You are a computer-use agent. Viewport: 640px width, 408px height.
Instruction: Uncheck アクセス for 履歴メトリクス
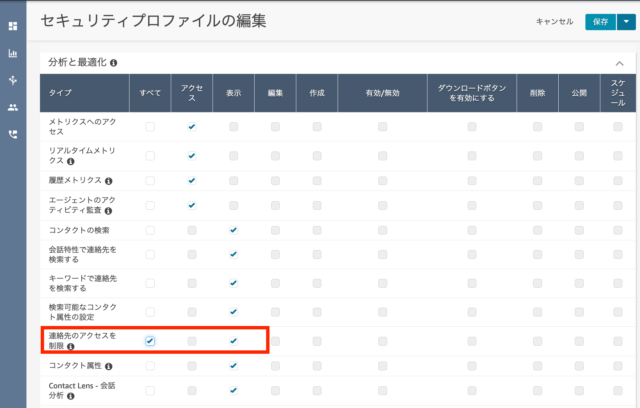(192, 180)
